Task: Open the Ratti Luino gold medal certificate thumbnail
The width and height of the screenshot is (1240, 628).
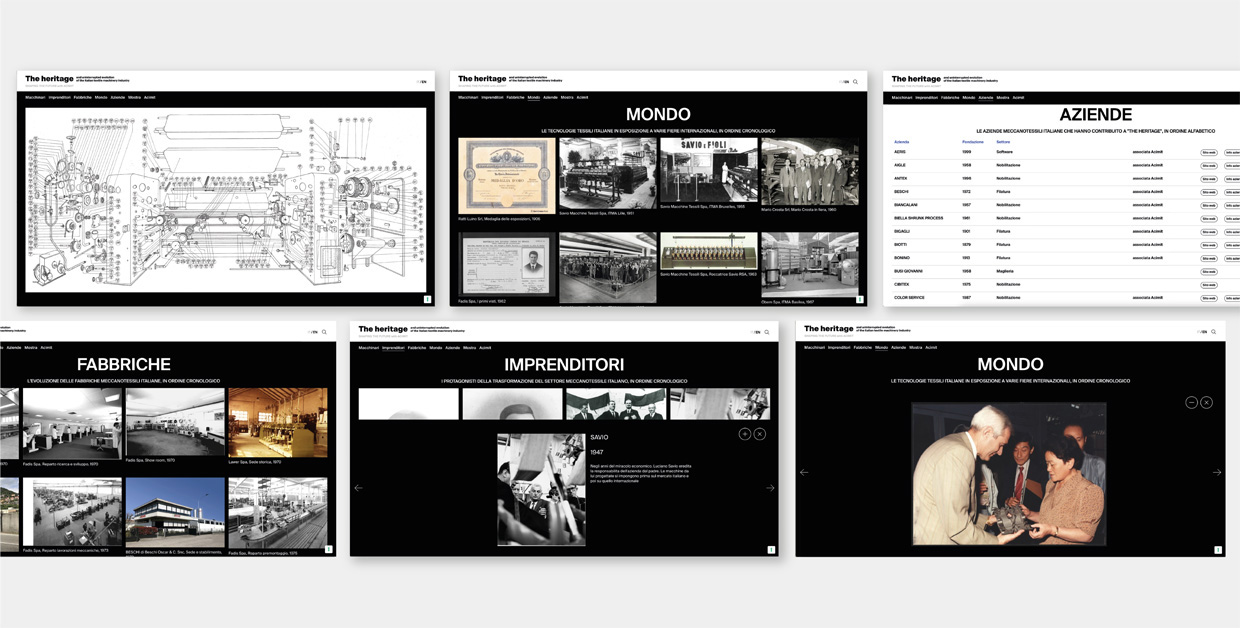Action: 506,175
